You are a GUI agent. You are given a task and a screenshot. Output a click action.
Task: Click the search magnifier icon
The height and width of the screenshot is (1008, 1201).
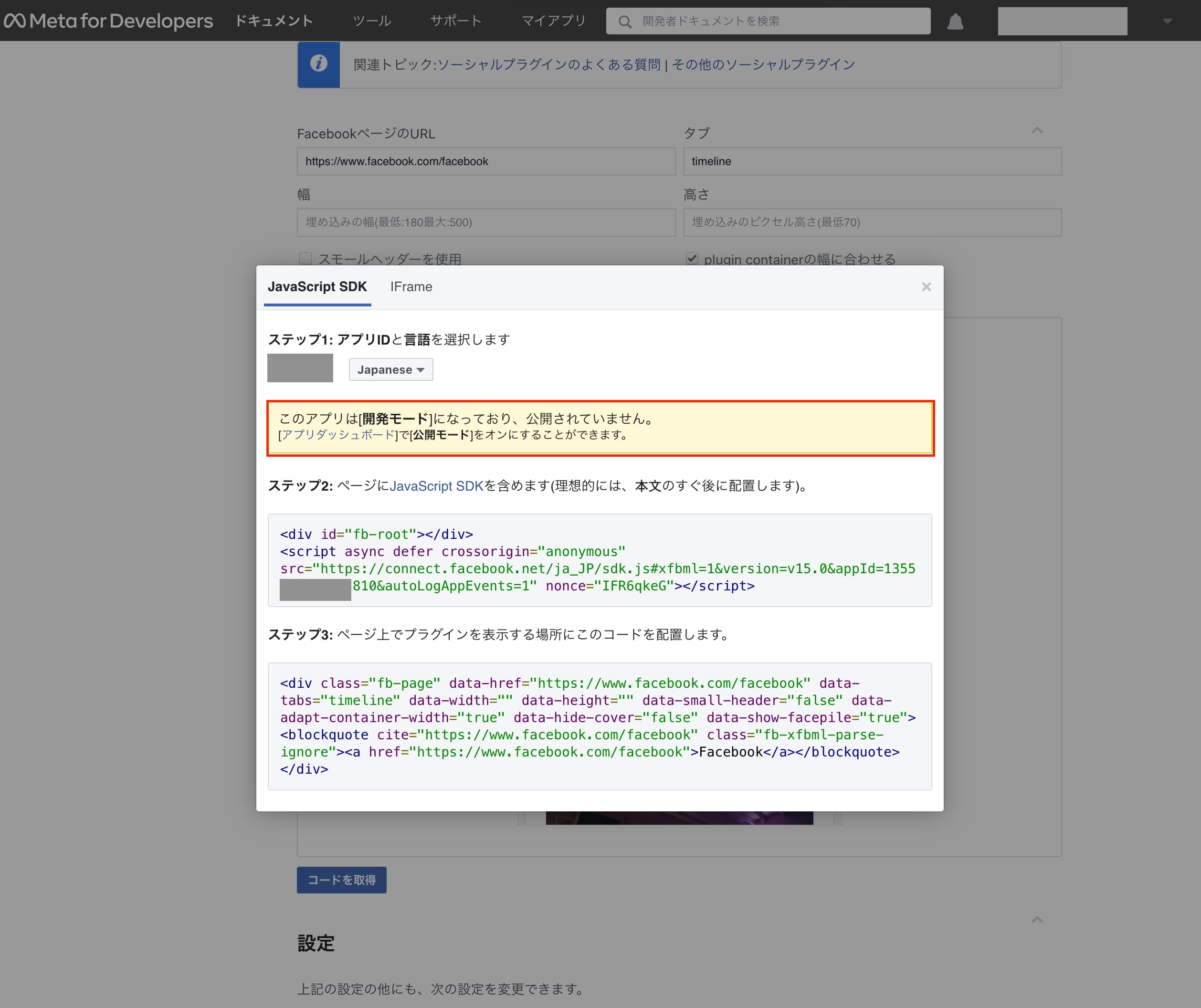(624, 22)
